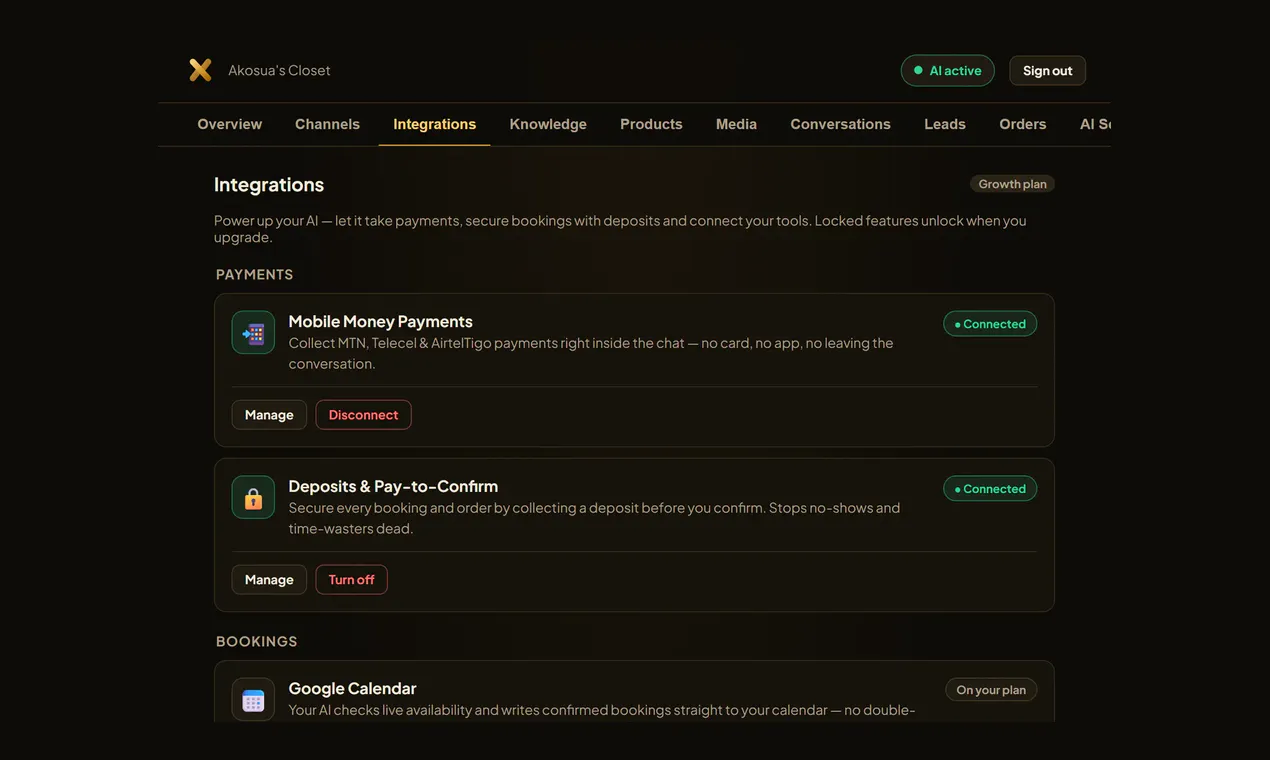Click the 'Power up your AI' intro text
Image resolution: width=1270 pixels, height=760 pixels.
pyautogui.click(x=620, y=229)
